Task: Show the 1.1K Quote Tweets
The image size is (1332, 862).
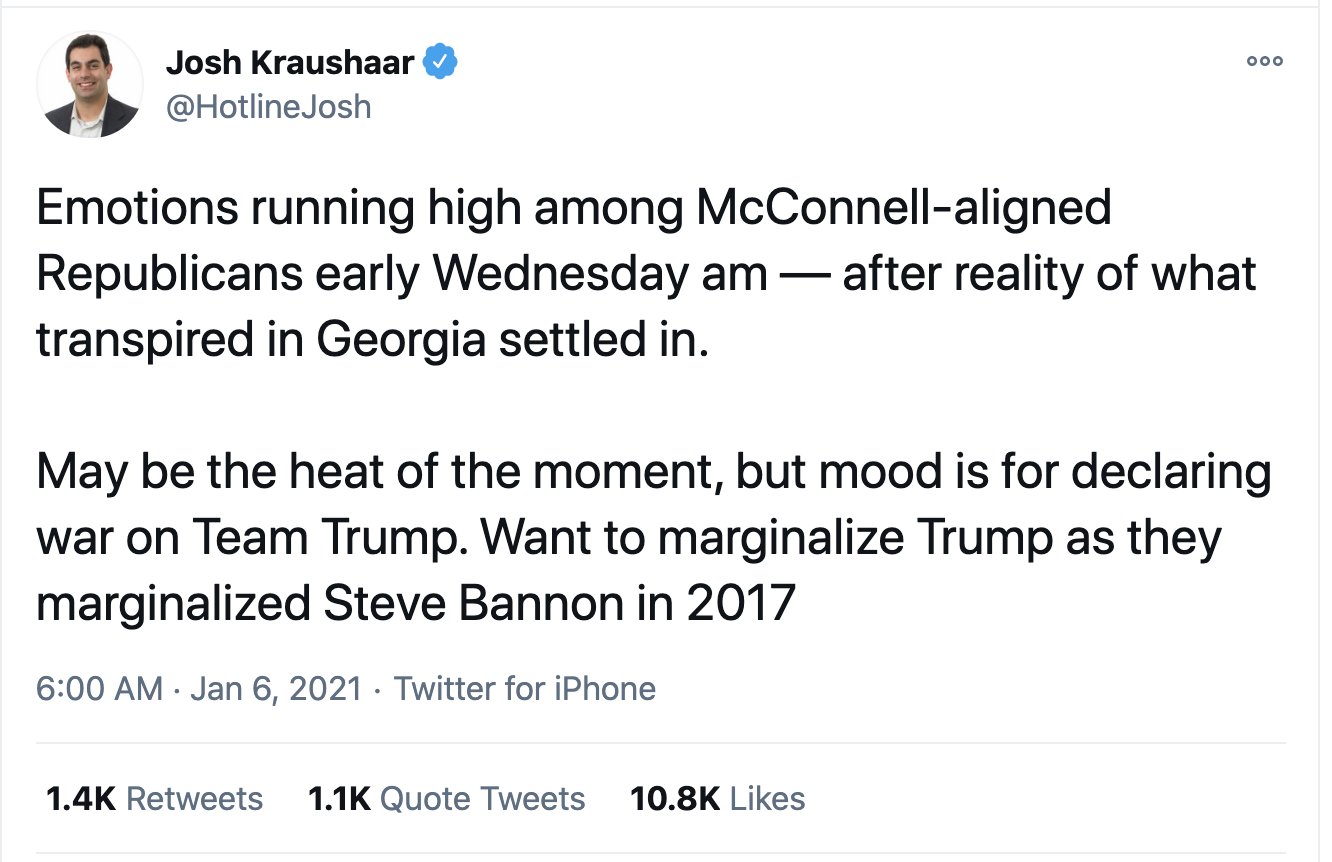Action: [447, 799]
